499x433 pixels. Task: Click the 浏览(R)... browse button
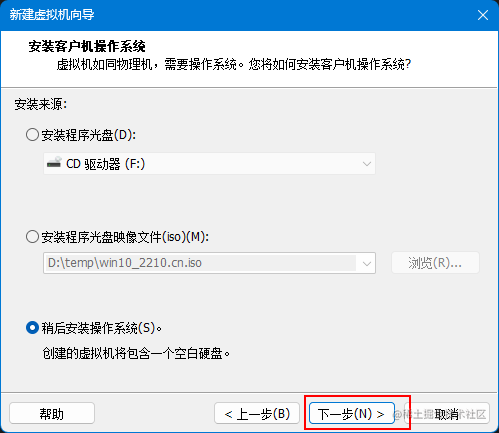pos(435,263)
